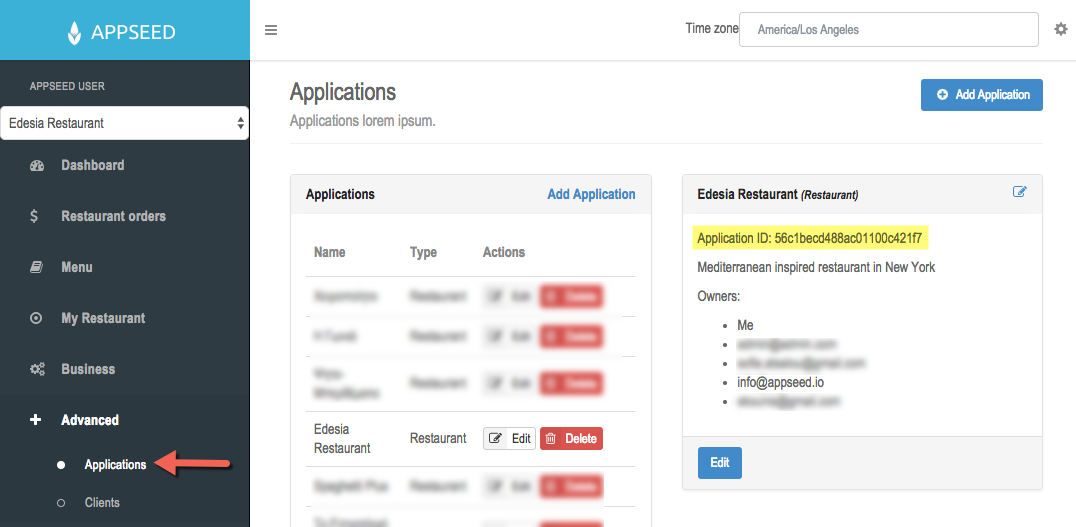Click the Owners: label
The width and height of the screenshot is (1076, 527).
718,296
